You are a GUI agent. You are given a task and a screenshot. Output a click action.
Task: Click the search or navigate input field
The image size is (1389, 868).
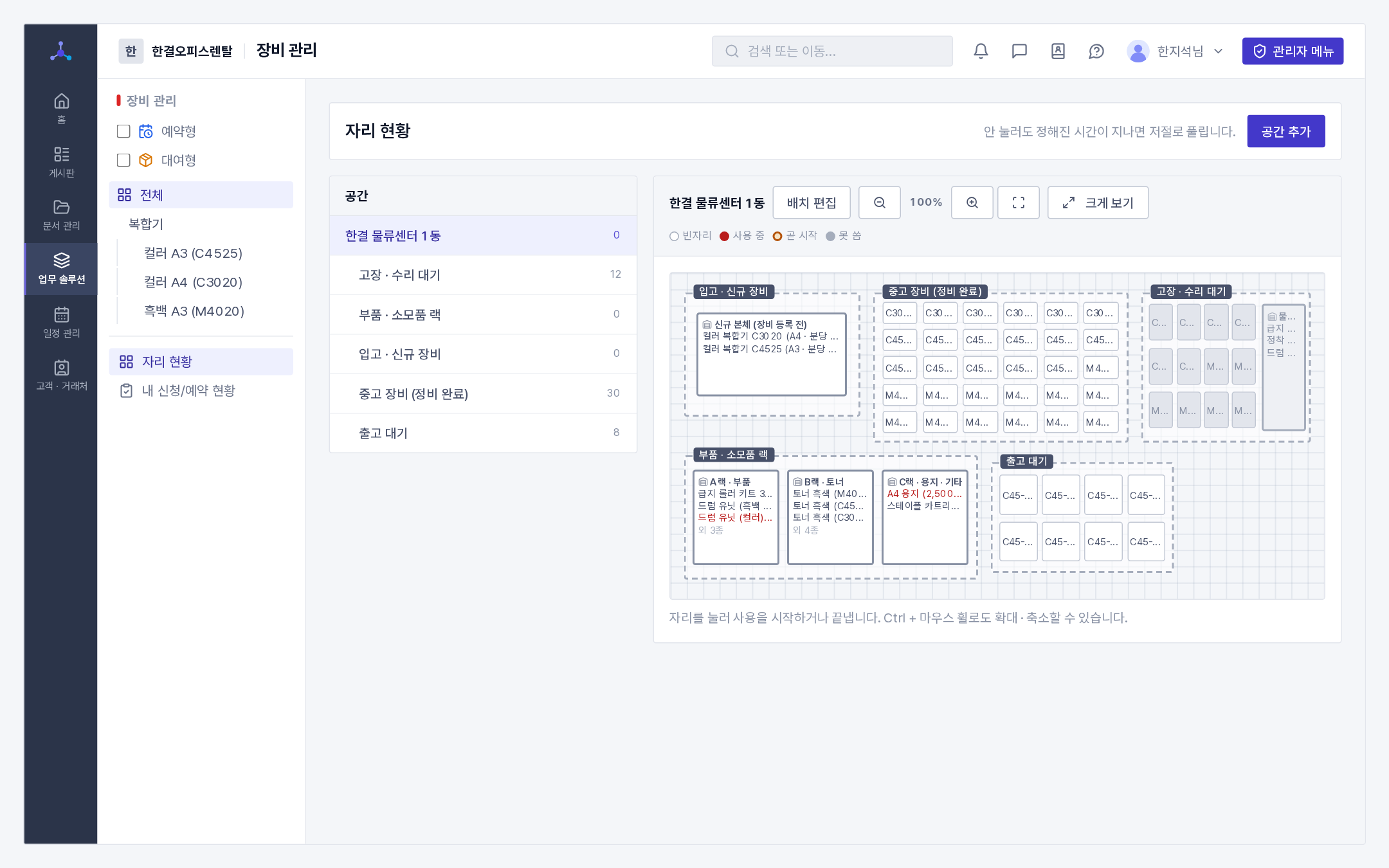point(832,51)
